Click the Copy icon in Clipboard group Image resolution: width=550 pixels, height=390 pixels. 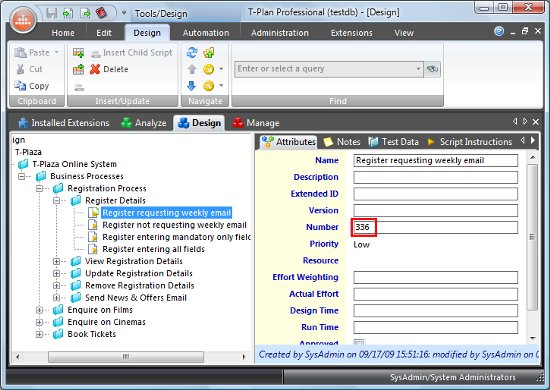tap(20, 86)
